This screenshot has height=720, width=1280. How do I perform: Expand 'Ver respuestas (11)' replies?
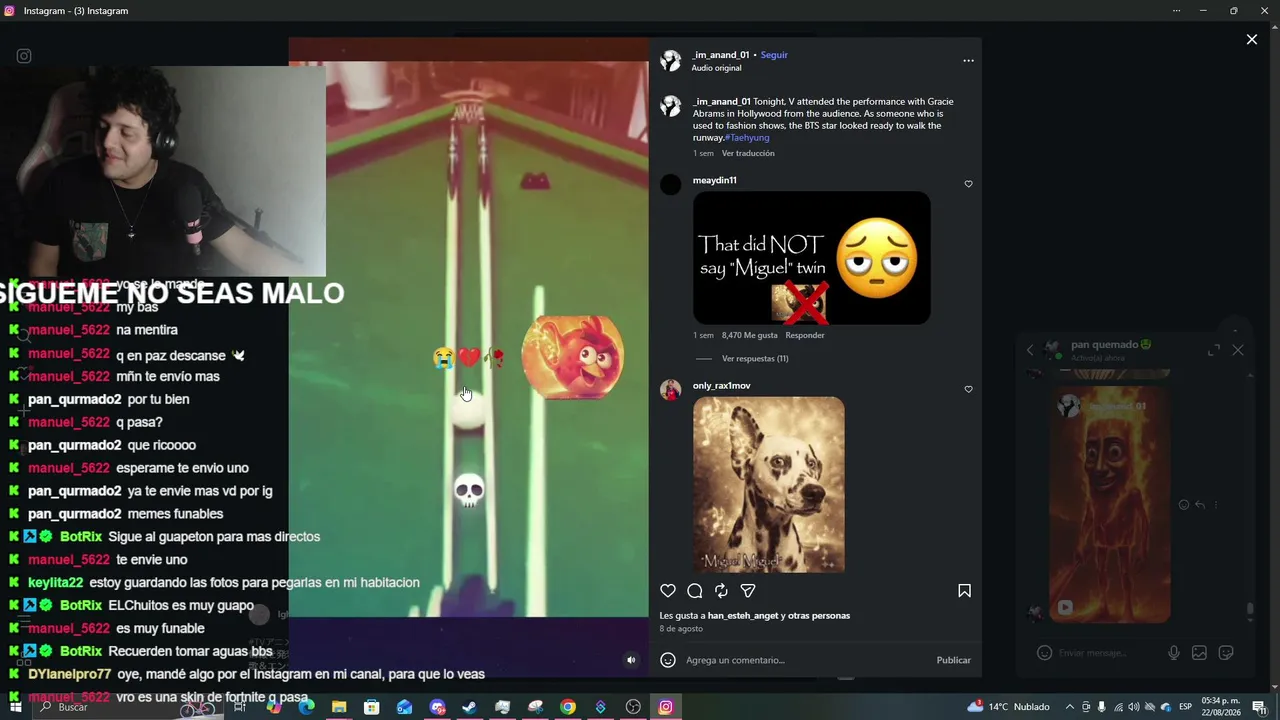(755, 358)
